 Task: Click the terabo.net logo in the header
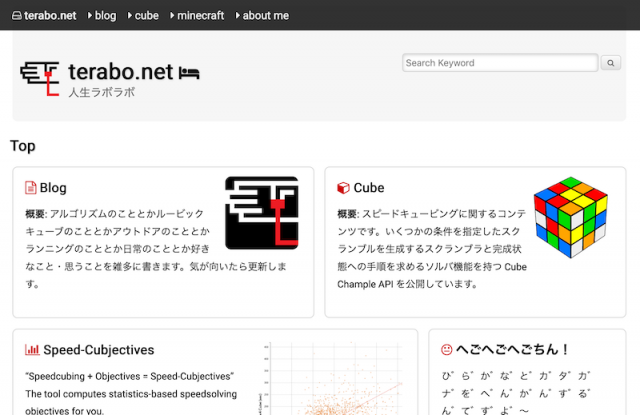point(40,78)
